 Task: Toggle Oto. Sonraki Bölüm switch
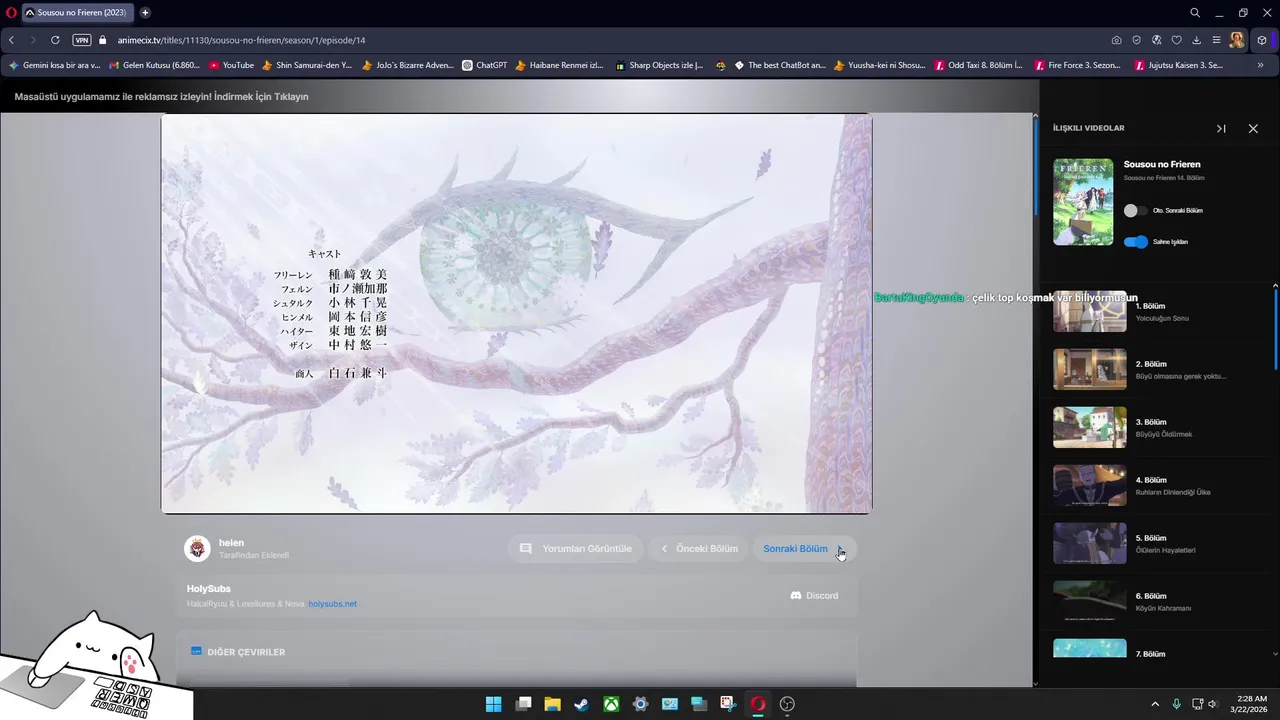(1135, 211)
